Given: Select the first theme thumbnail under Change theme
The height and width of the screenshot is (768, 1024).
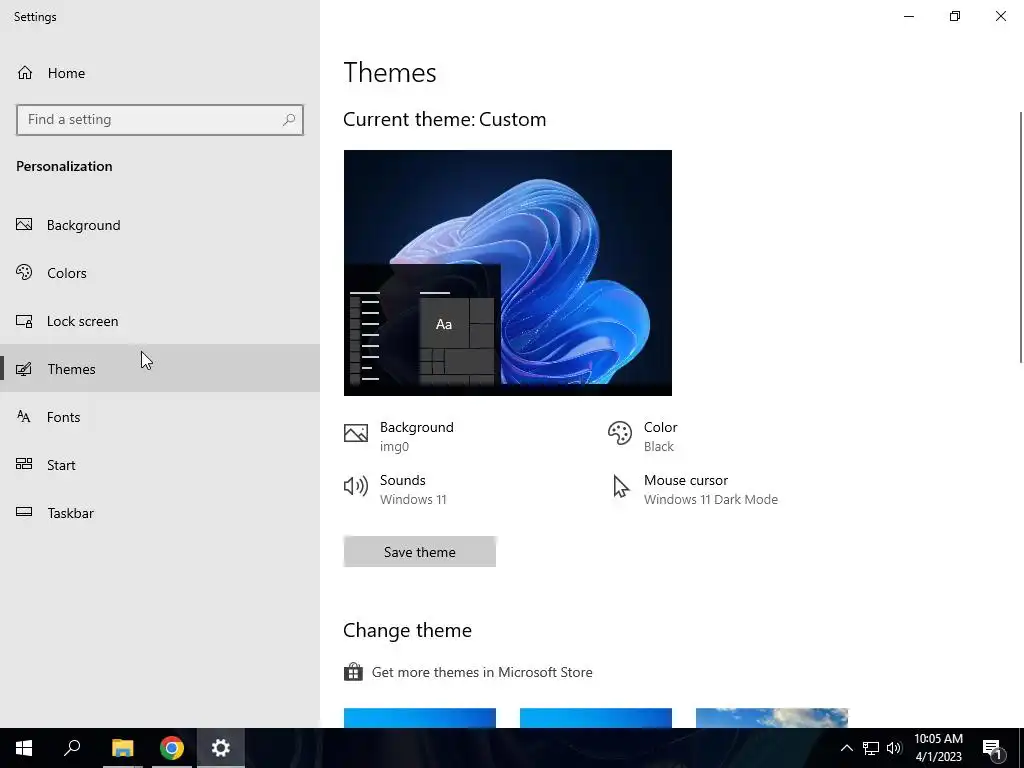Looking at the screenshot, I should click(x=420, y=718).
